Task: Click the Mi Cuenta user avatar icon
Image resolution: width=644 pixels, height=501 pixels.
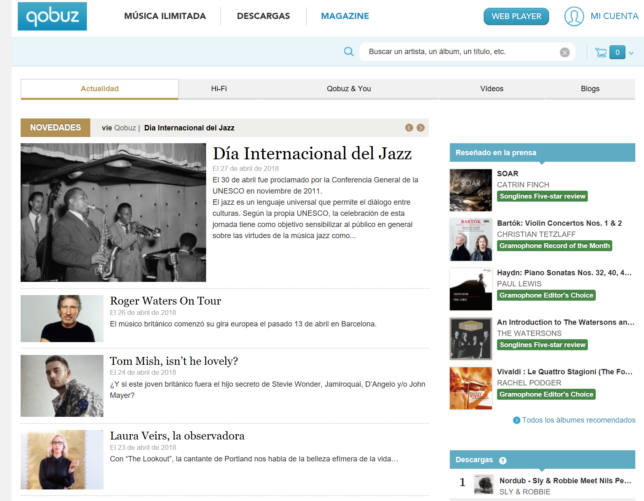Action: pyautogui.click(x=574, y=16)
